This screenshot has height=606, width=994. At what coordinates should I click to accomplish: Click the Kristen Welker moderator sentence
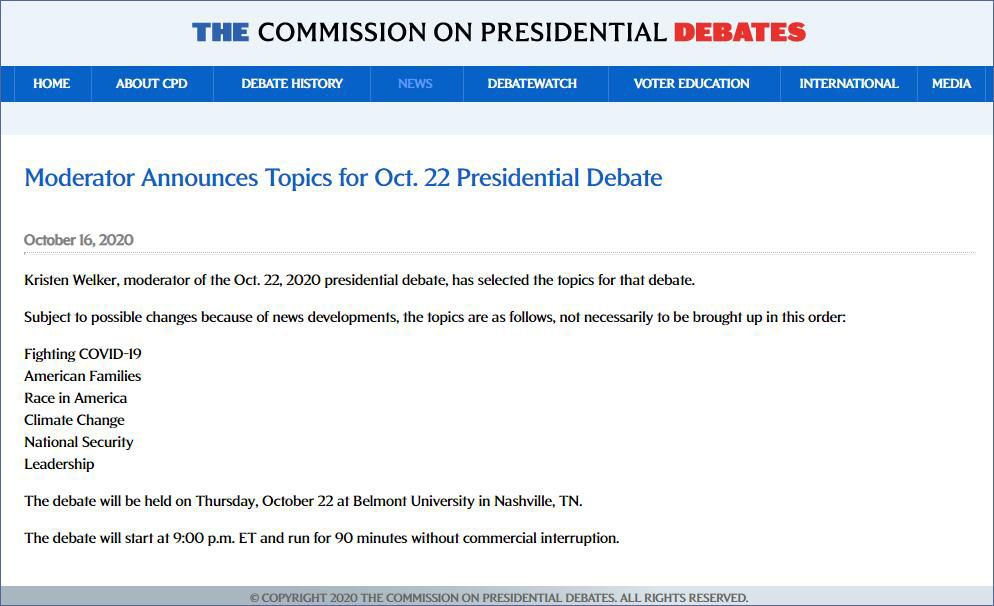pyautogui.click(x=359, y=280)
